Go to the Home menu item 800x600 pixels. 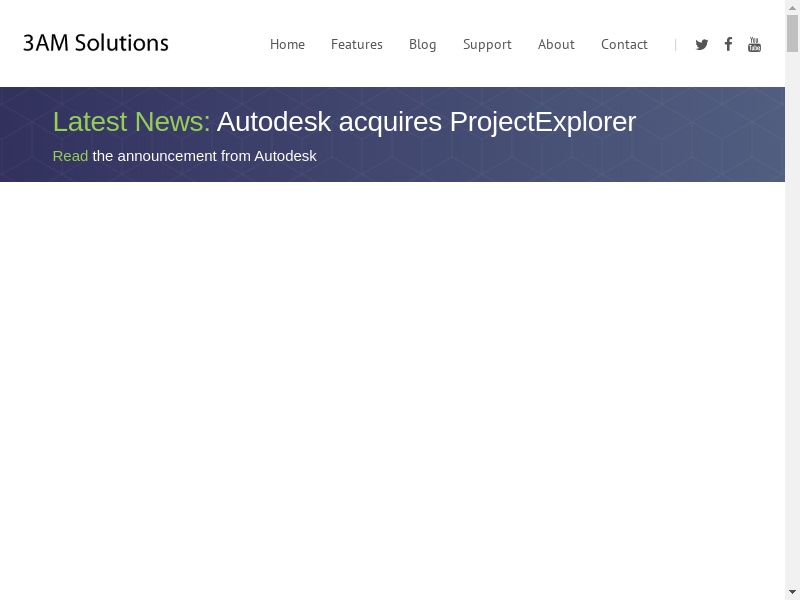tap(287, 44)
